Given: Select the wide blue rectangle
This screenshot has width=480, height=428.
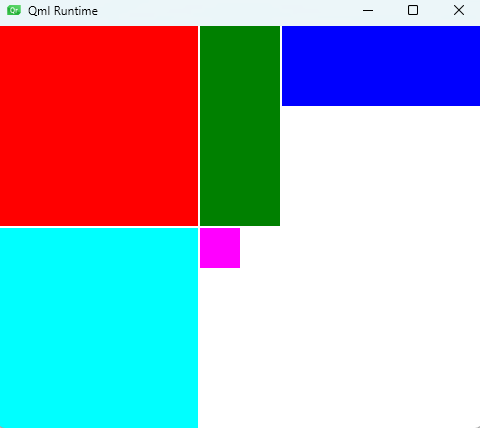Looking at the screenshot, I should pos(381,66).
